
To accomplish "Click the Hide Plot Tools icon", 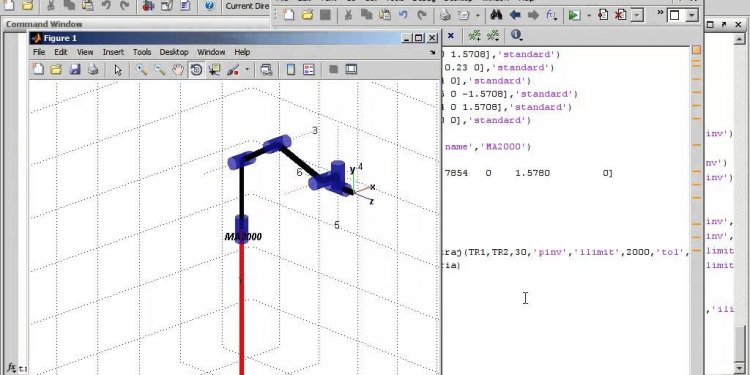I will [333, 70].
